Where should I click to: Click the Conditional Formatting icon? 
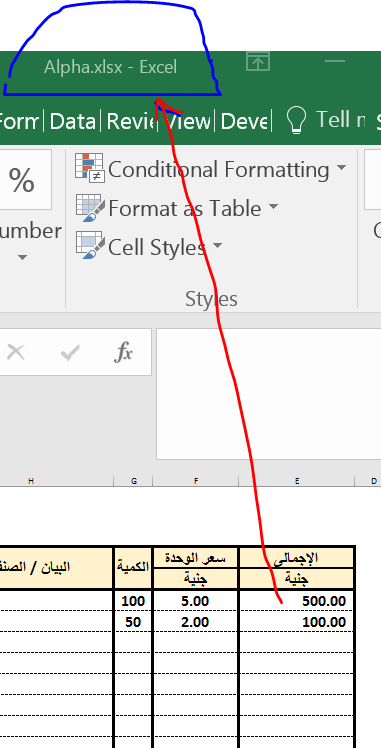click(x=90, y=168)
